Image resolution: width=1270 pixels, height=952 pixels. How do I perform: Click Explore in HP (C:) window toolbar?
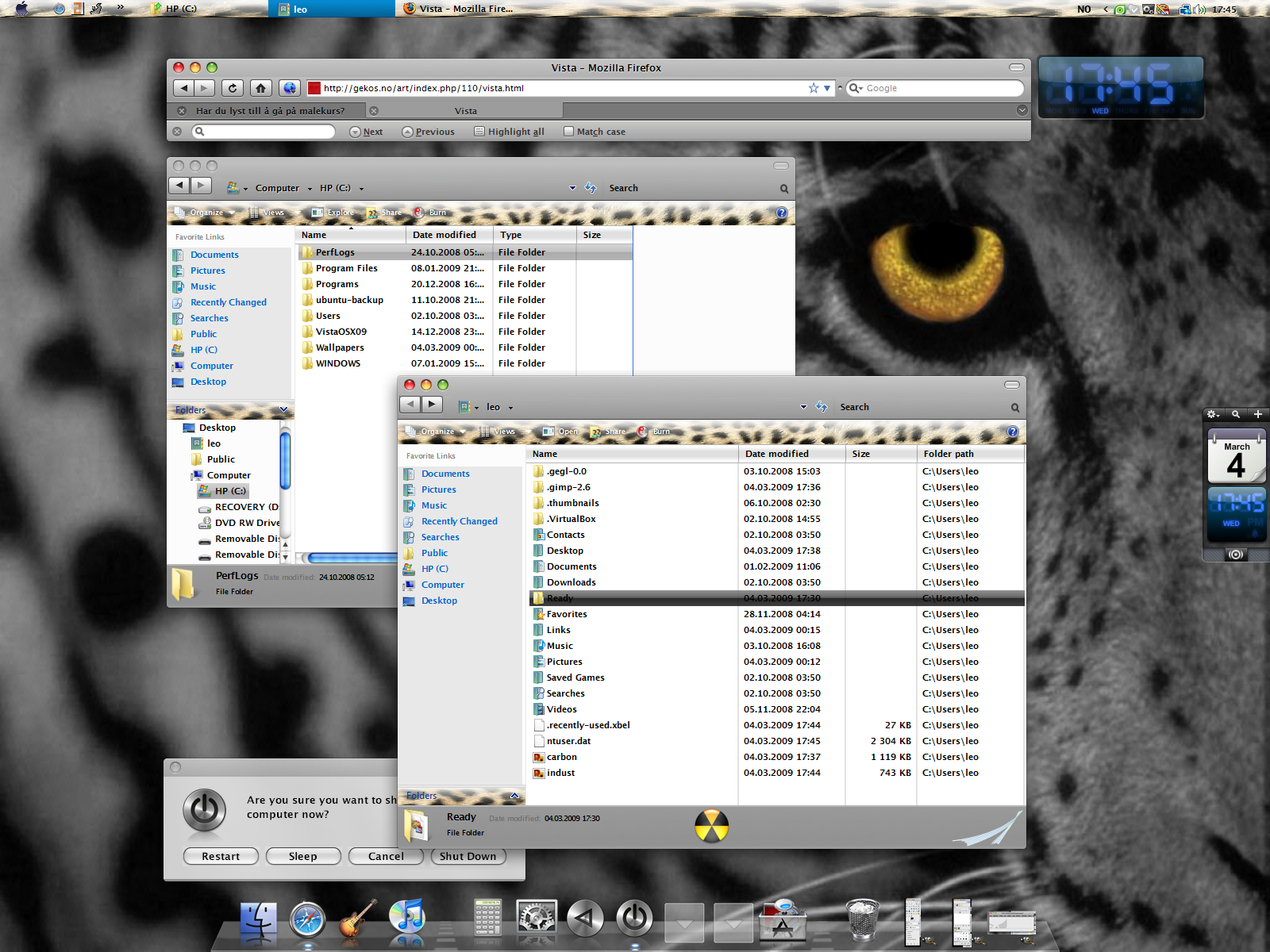[333, 213]
